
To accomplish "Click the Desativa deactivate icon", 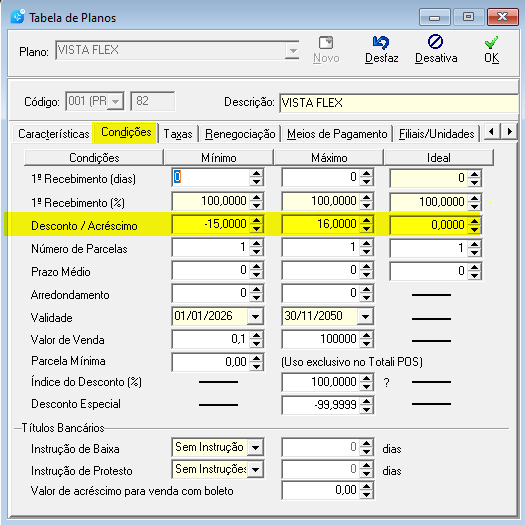I will tap(435, 42).
